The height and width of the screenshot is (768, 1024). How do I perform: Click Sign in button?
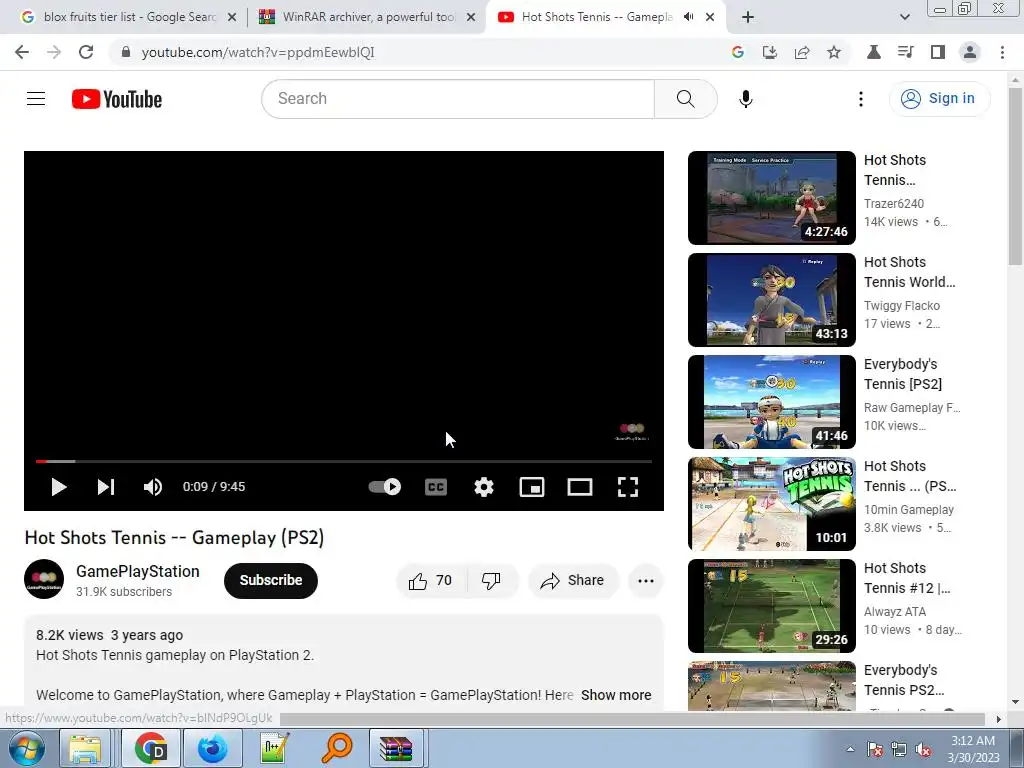pos(939,99)
